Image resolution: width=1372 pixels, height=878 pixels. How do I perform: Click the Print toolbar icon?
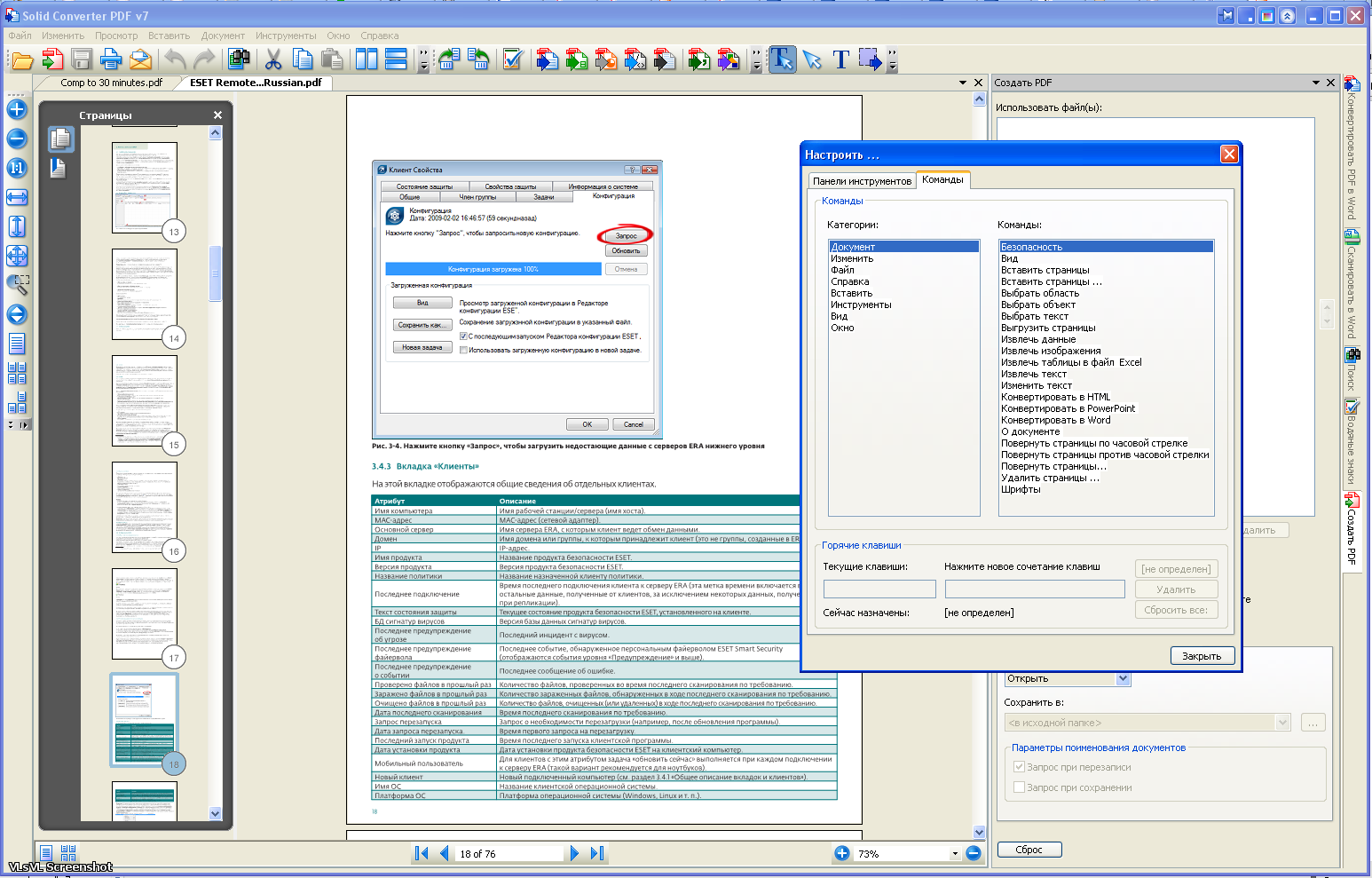[111, 59]
